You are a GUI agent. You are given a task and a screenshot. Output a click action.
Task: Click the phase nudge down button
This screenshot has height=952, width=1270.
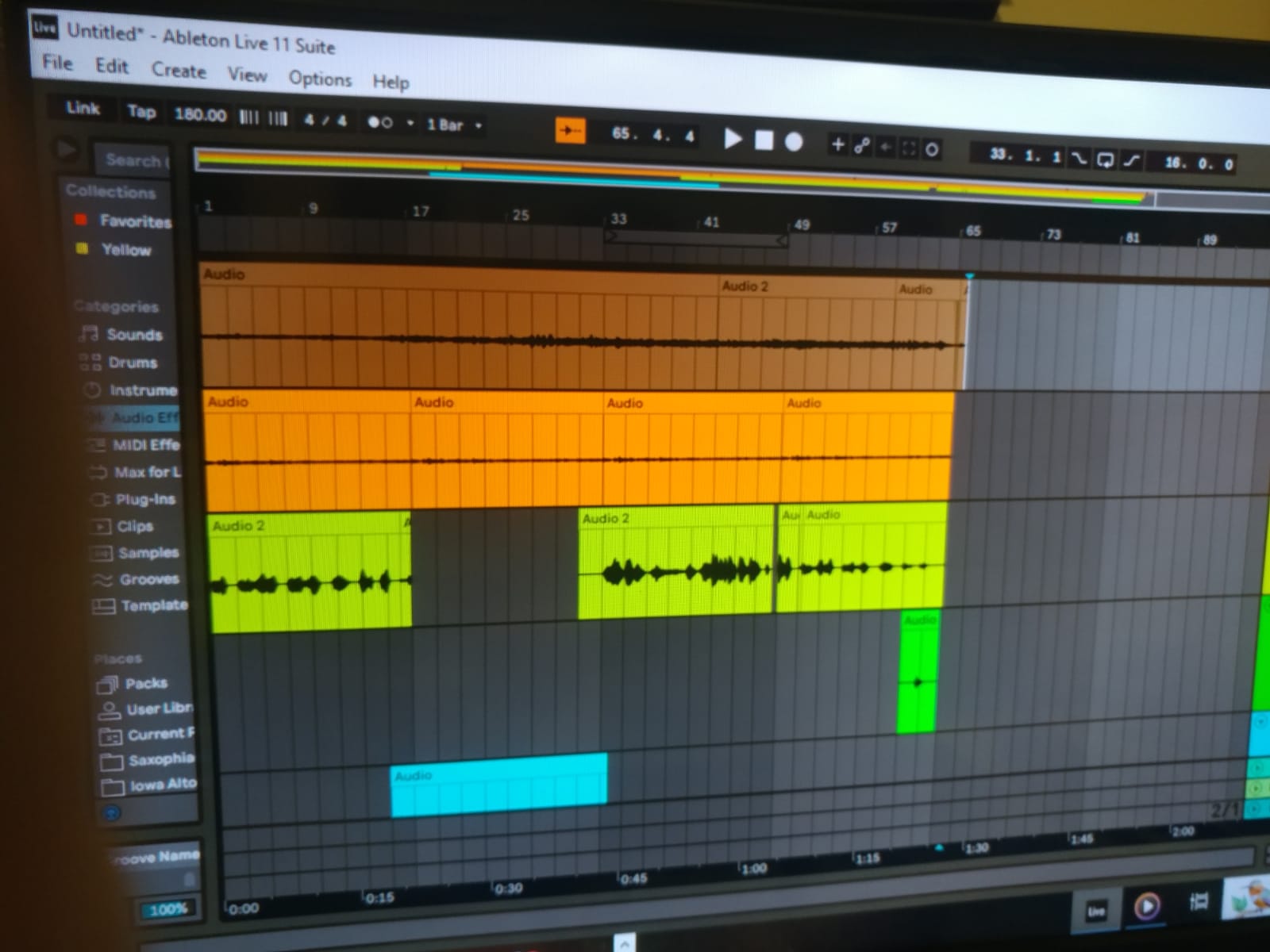tap(248, 117)
